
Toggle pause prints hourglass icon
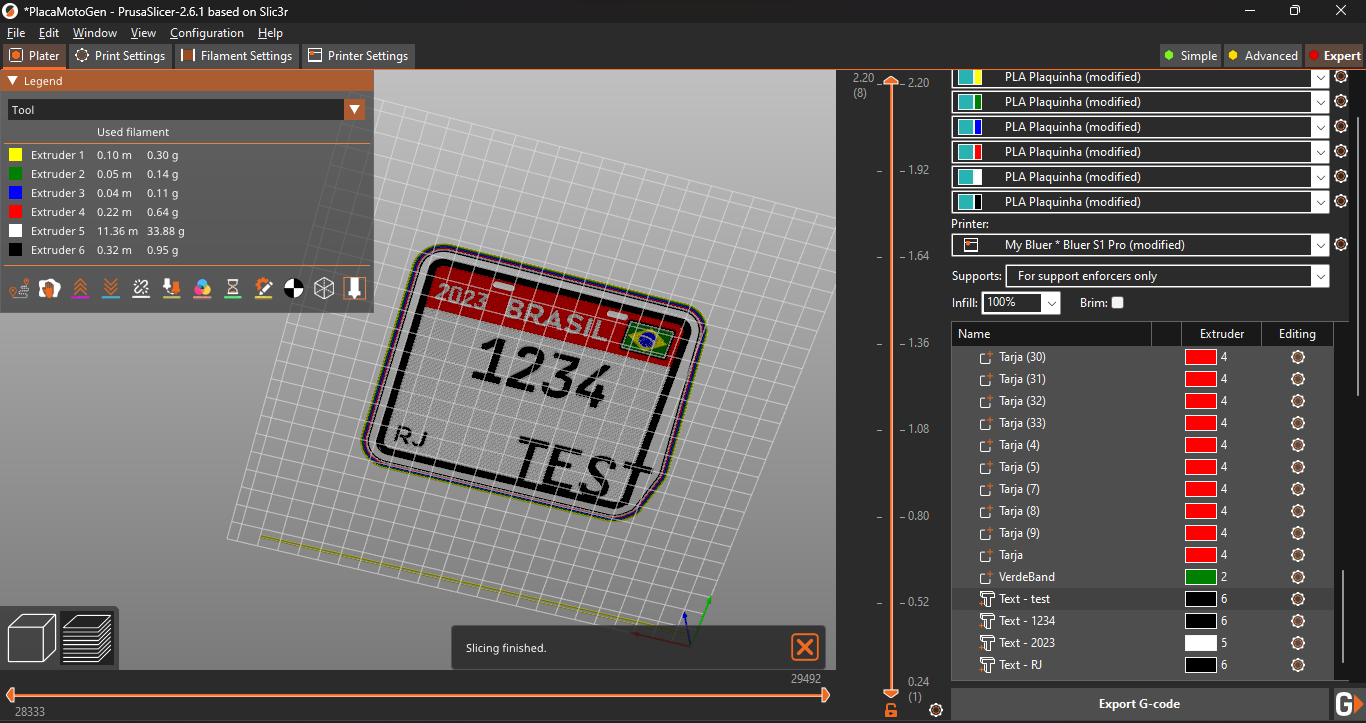point(232,288)
